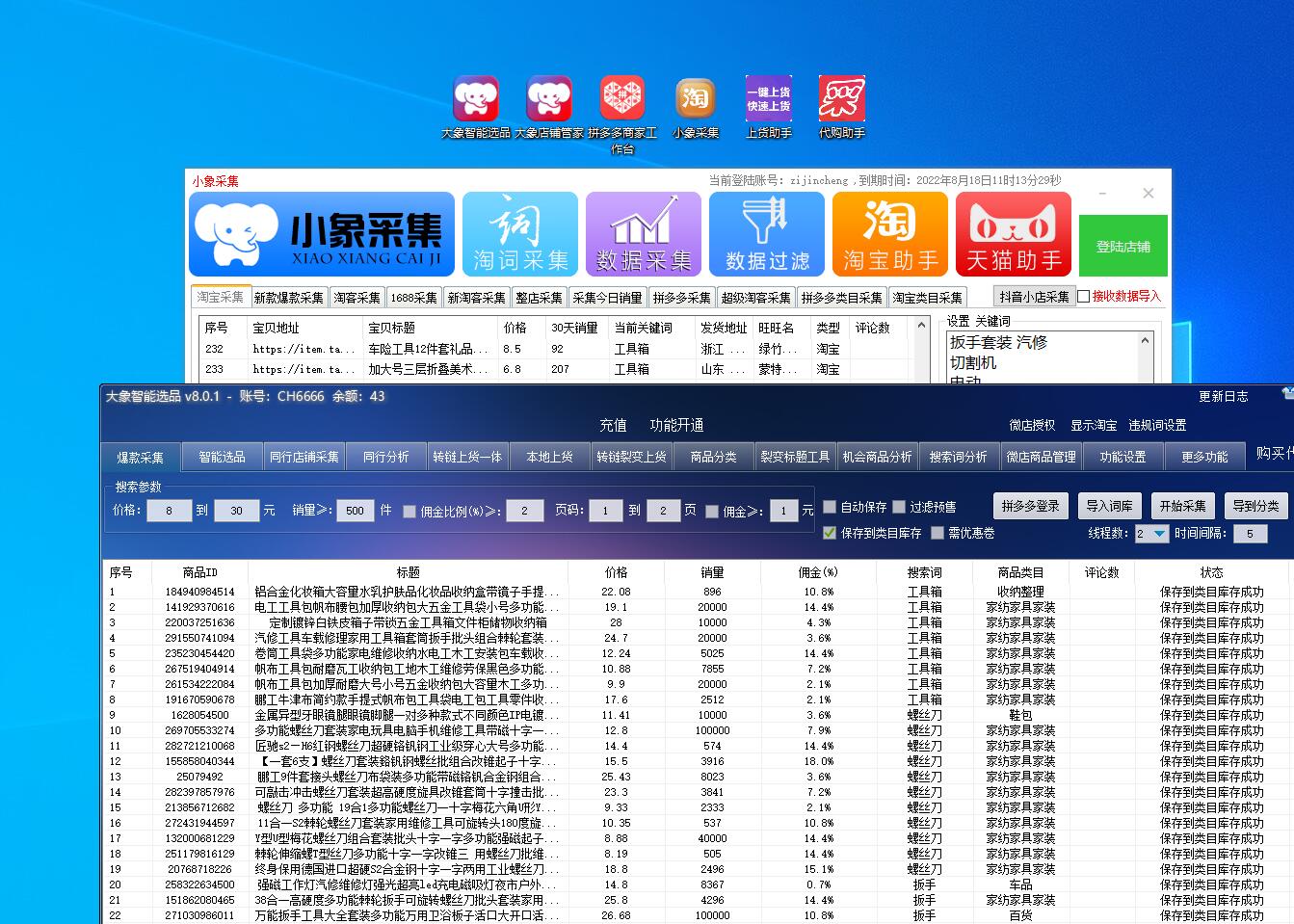Viewport: 1294px width, 924px height.
Task: Open 数据过滤 funnel tile
Action: pos(767,234)
